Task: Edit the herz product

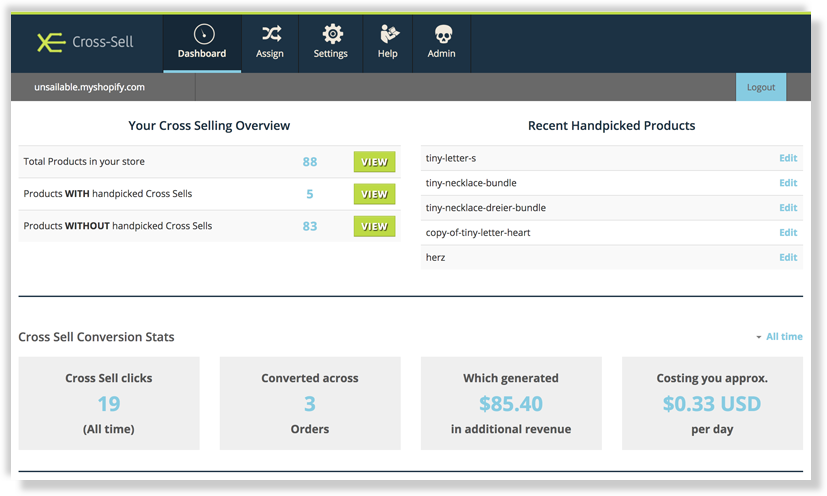Action: tap(788, 257)
